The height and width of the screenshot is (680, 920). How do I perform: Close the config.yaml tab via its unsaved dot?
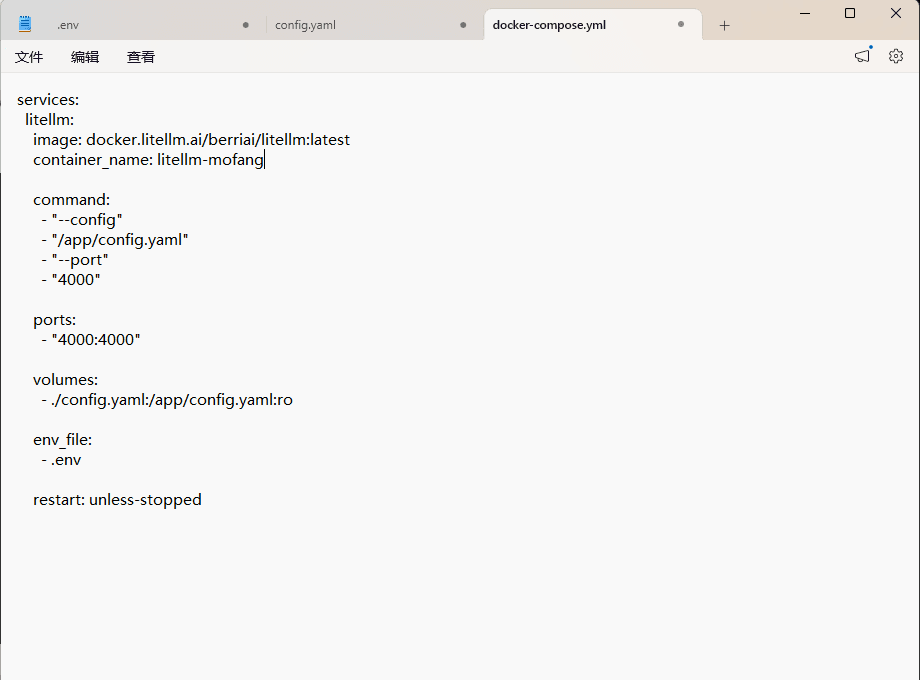click(x=464, y=25)
